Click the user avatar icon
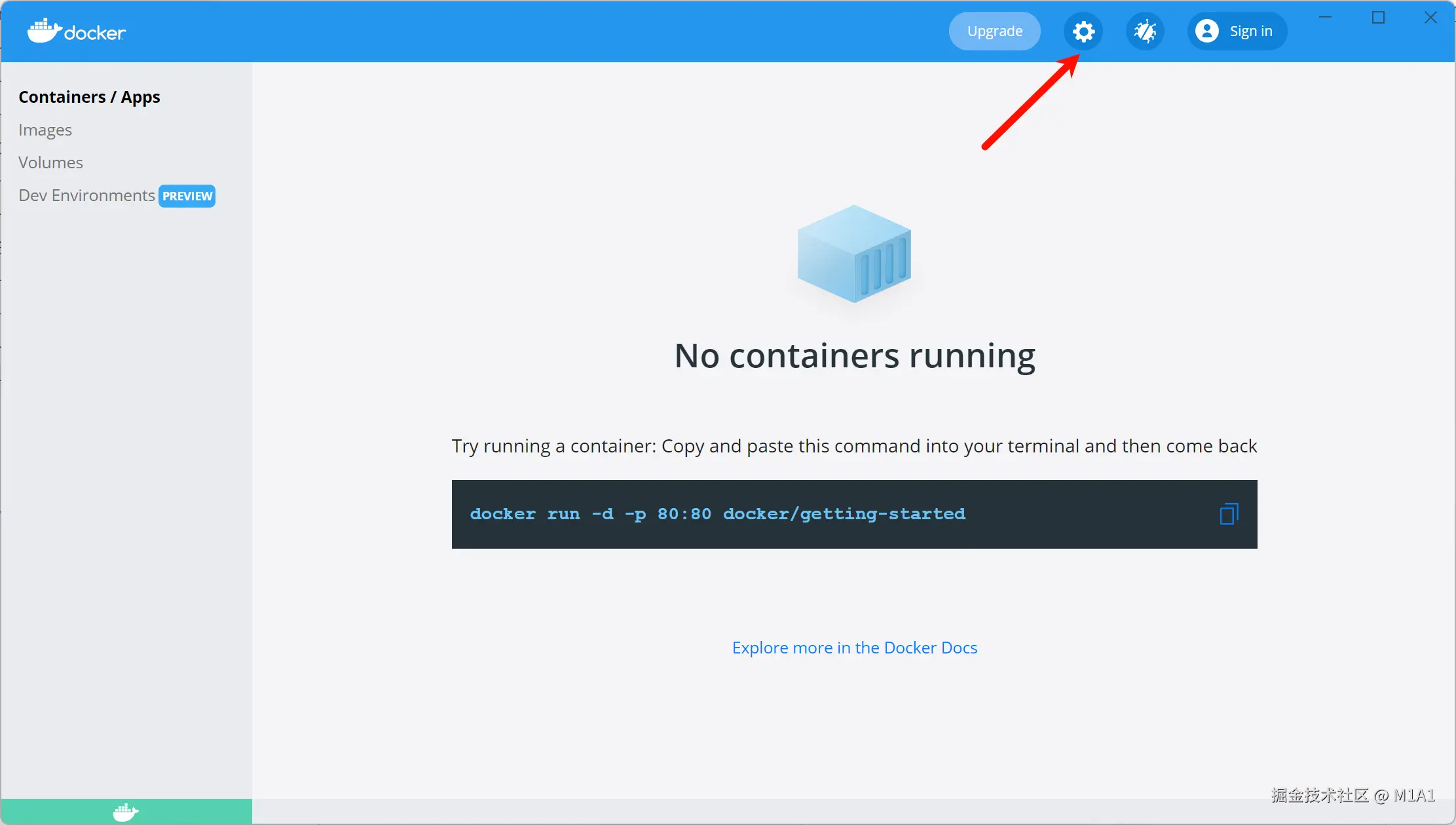The height and width of the screenshot is (825, 1456). click(x=1206, y=31)
